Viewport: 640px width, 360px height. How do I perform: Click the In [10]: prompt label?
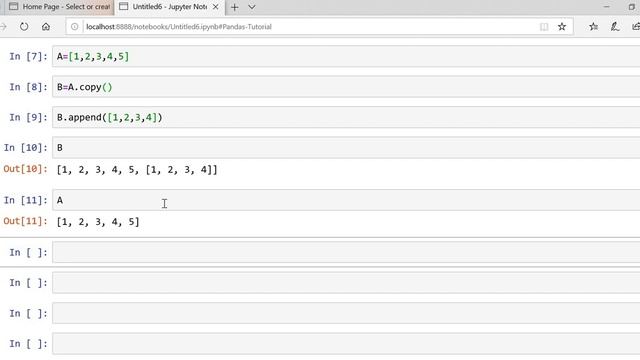26,148
